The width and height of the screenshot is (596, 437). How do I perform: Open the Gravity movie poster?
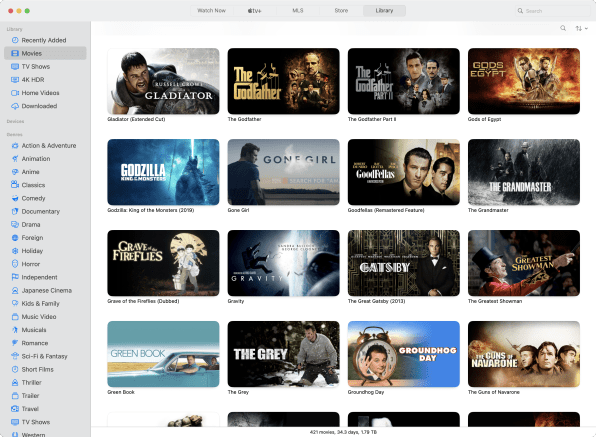point(284,263)
